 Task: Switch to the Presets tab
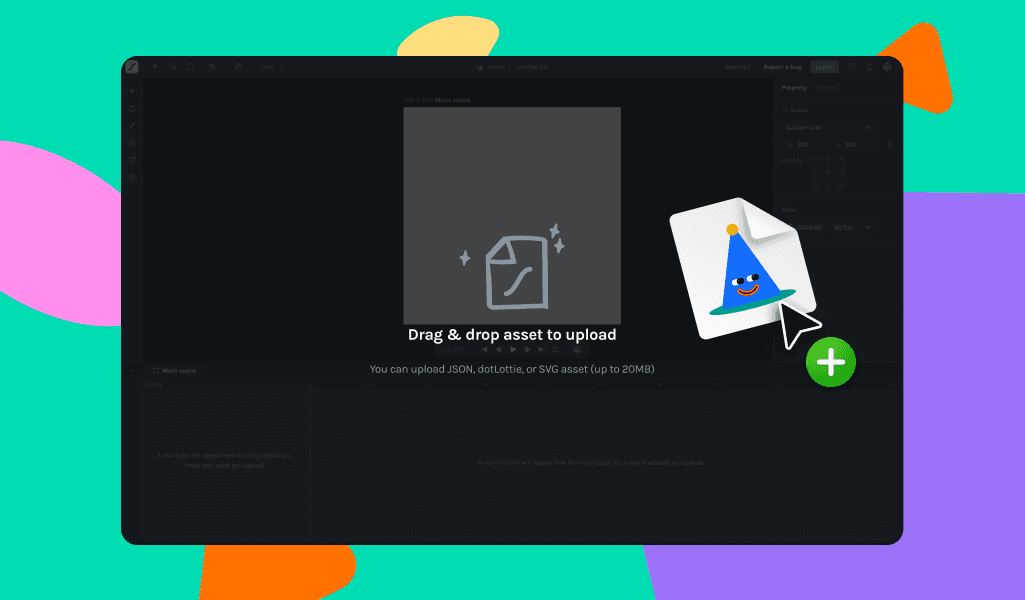pos(825,88)
